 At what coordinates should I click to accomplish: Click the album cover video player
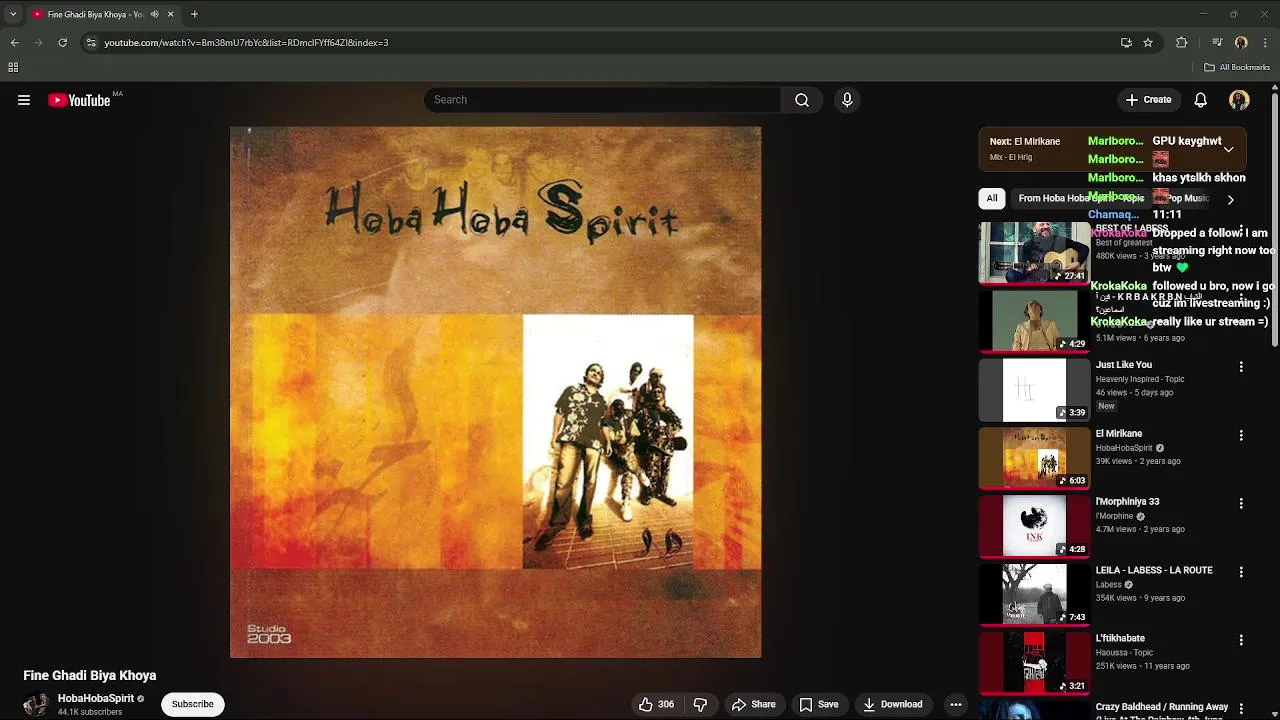pyautogui.click(x=495, y=392)
